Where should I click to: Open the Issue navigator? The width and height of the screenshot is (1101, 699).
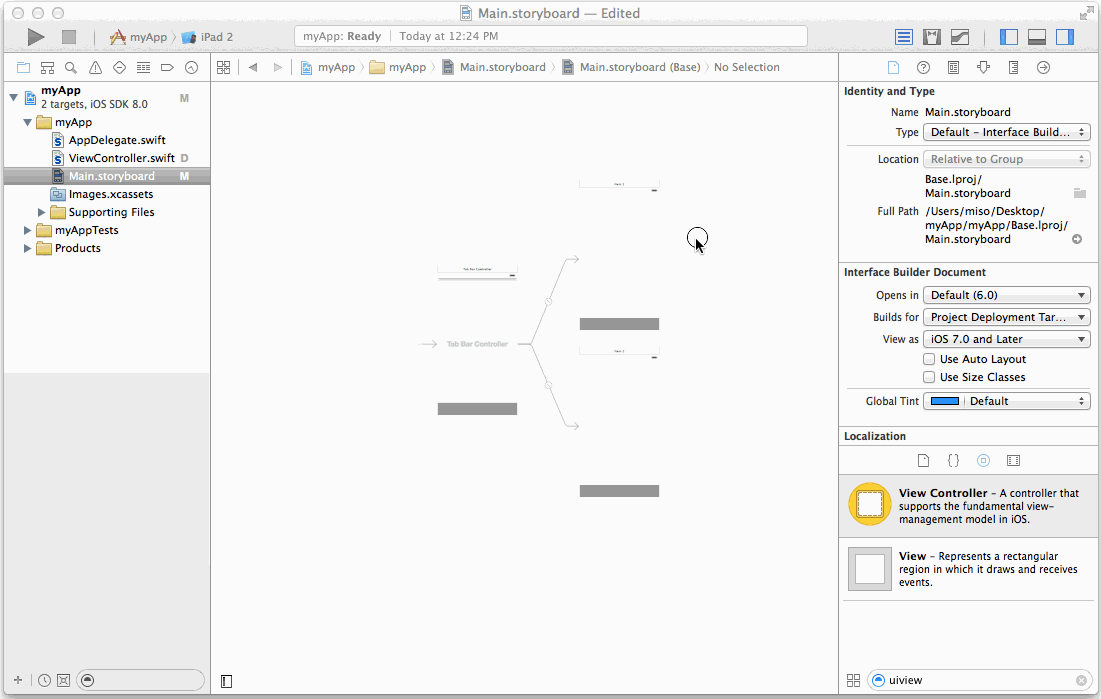tap(95, 67)
